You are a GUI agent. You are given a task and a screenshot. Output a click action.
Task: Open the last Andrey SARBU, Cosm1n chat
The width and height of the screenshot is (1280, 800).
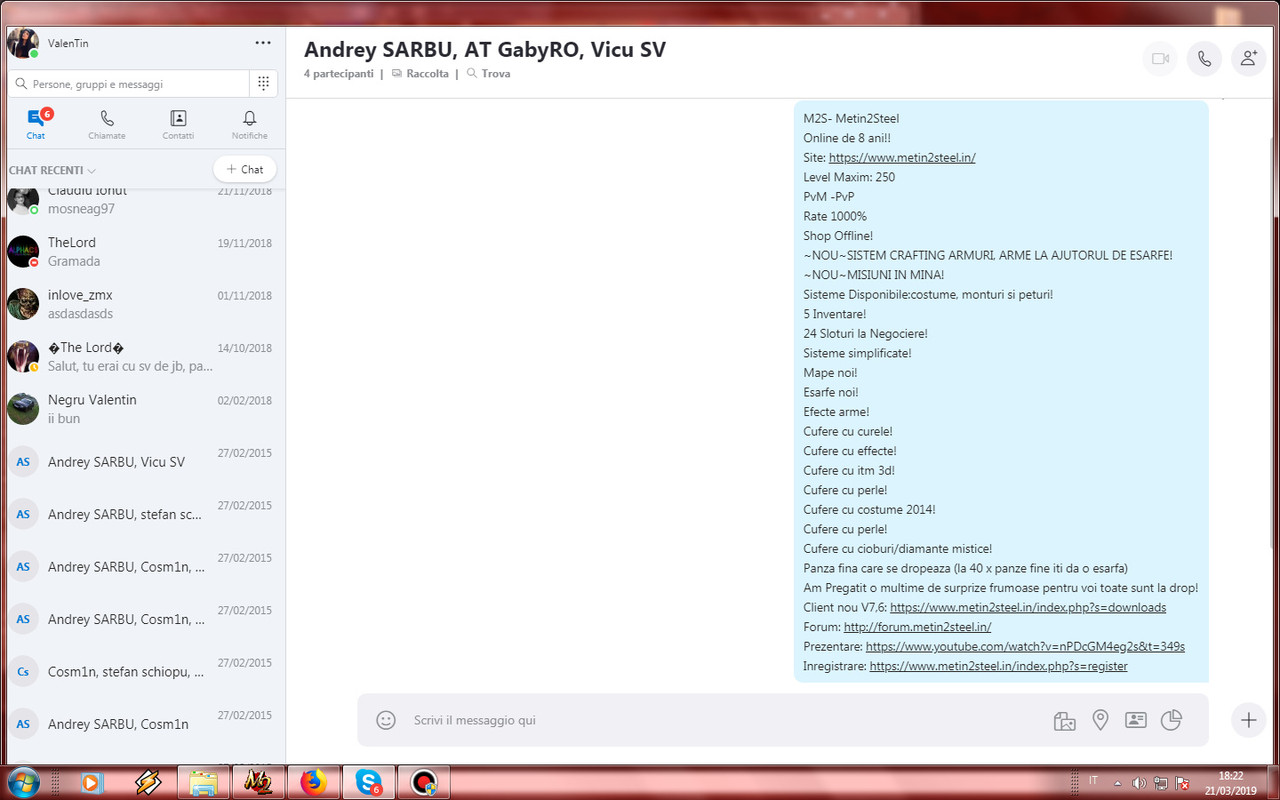[x=143, y=724]
